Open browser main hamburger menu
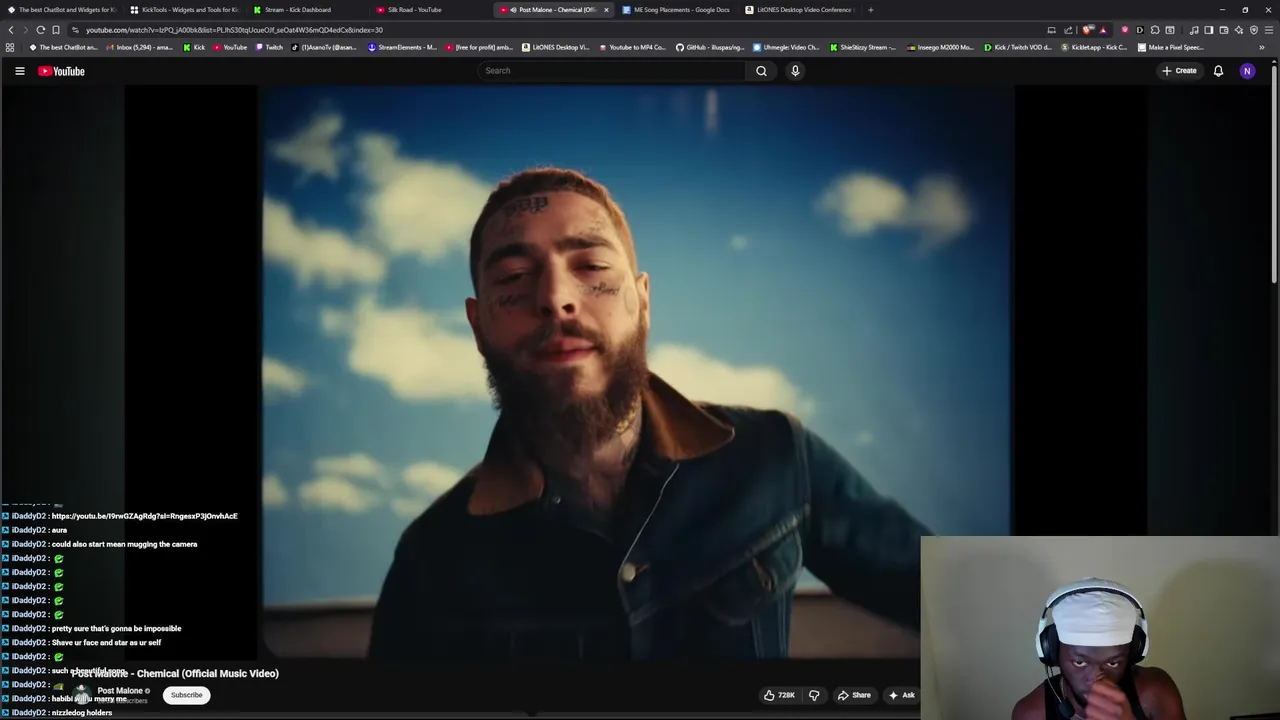Screen dimensions: 1280x720 click(x=1269, y=30)
